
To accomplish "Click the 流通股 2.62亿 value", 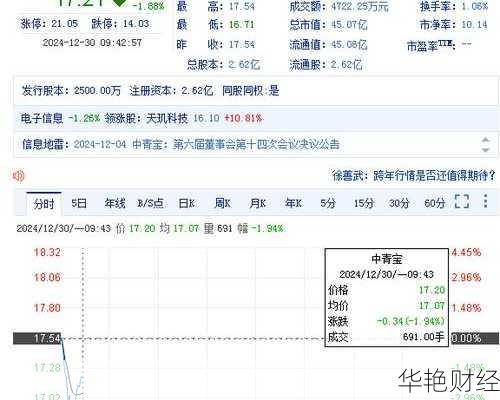I will pos(346,65).
